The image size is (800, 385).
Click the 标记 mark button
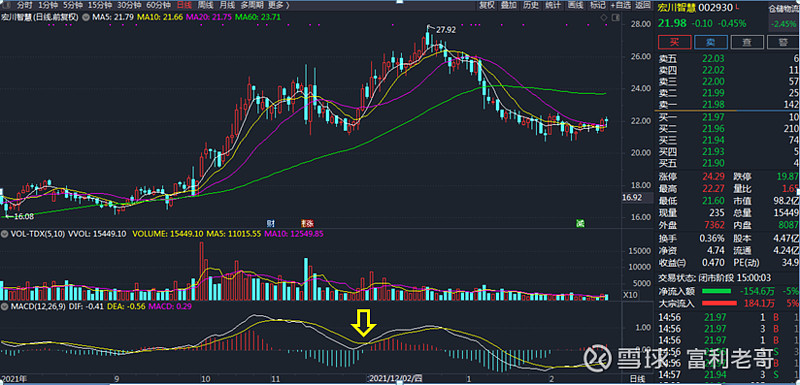pyautogui.click(x=597, y=5)
